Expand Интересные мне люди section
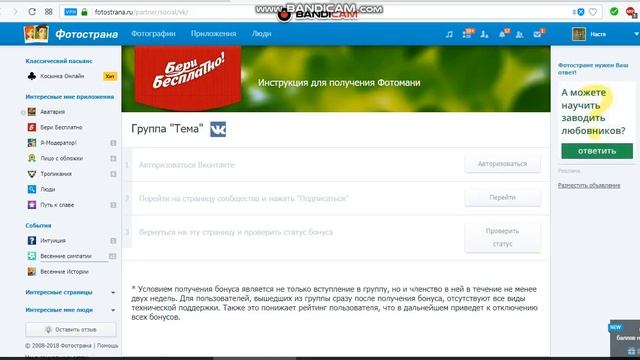Screen dimensions: 640x360 pyautogui.click(x=70, y=310)
